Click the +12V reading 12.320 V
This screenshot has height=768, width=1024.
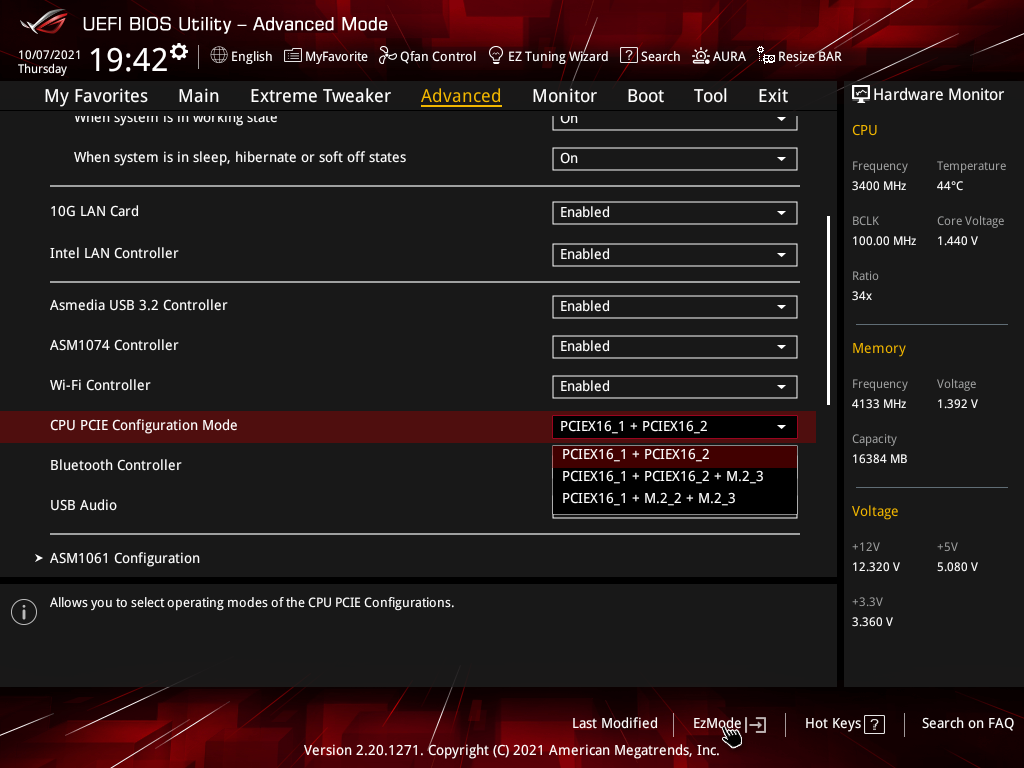(875, 568)
